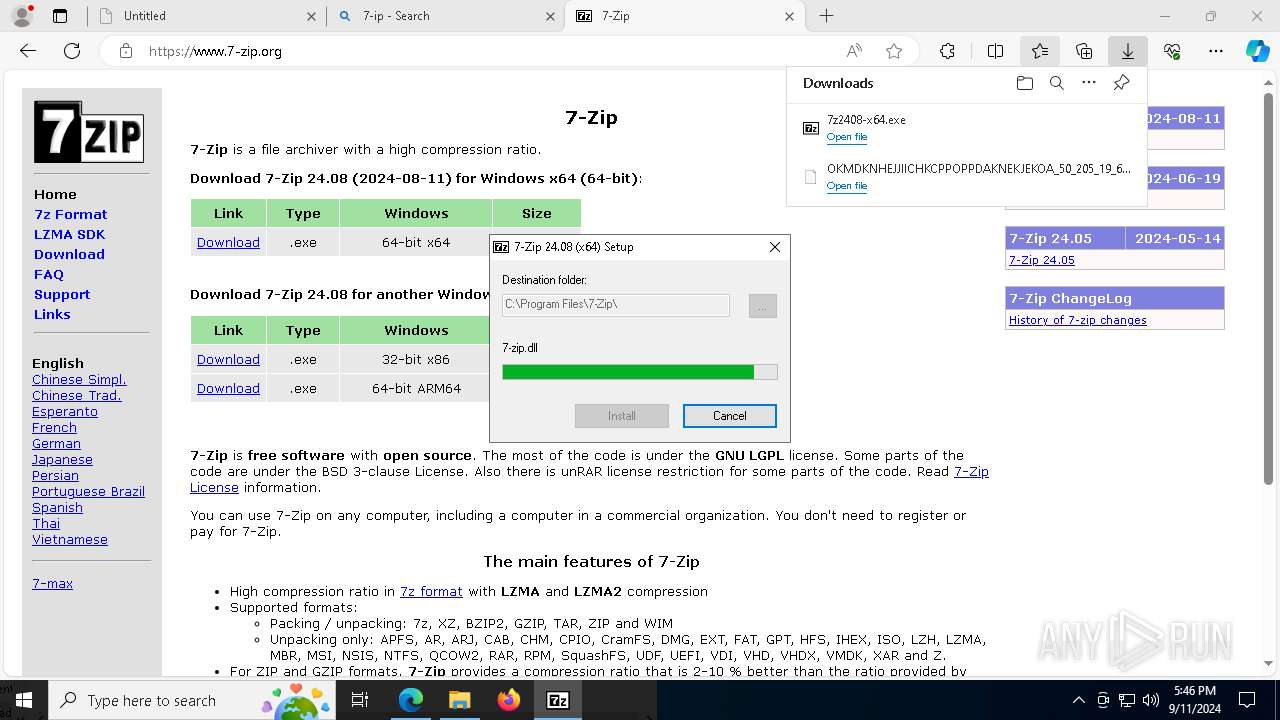Download the 64-bit ARM64 exe
Viewport: 1280px width, 720px height.
(x=228, y=389)
